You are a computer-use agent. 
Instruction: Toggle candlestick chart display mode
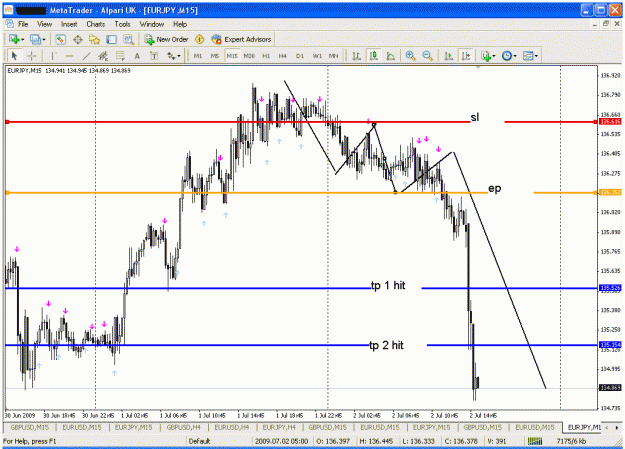pyautogui.click(x=374, y=56)
